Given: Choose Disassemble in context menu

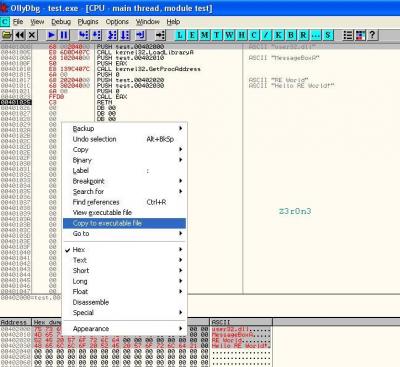Looking at the screenshot, I should click(x=124, y=302).
